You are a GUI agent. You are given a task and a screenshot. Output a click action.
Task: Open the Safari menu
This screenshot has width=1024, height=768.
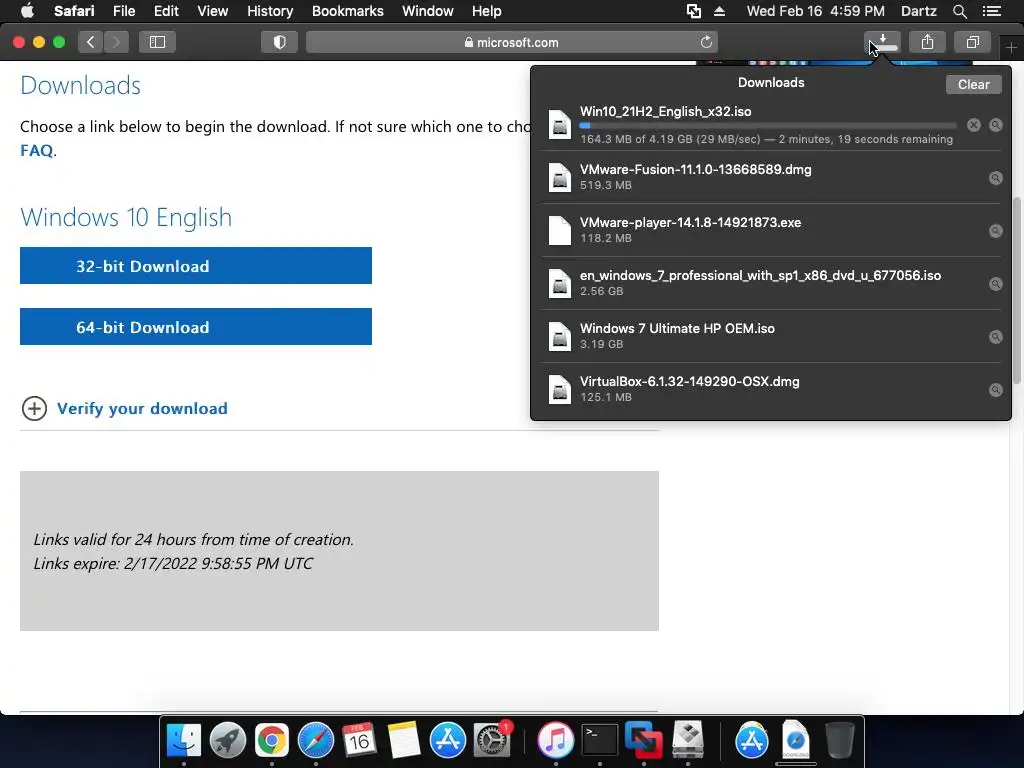tap(74, 11)
